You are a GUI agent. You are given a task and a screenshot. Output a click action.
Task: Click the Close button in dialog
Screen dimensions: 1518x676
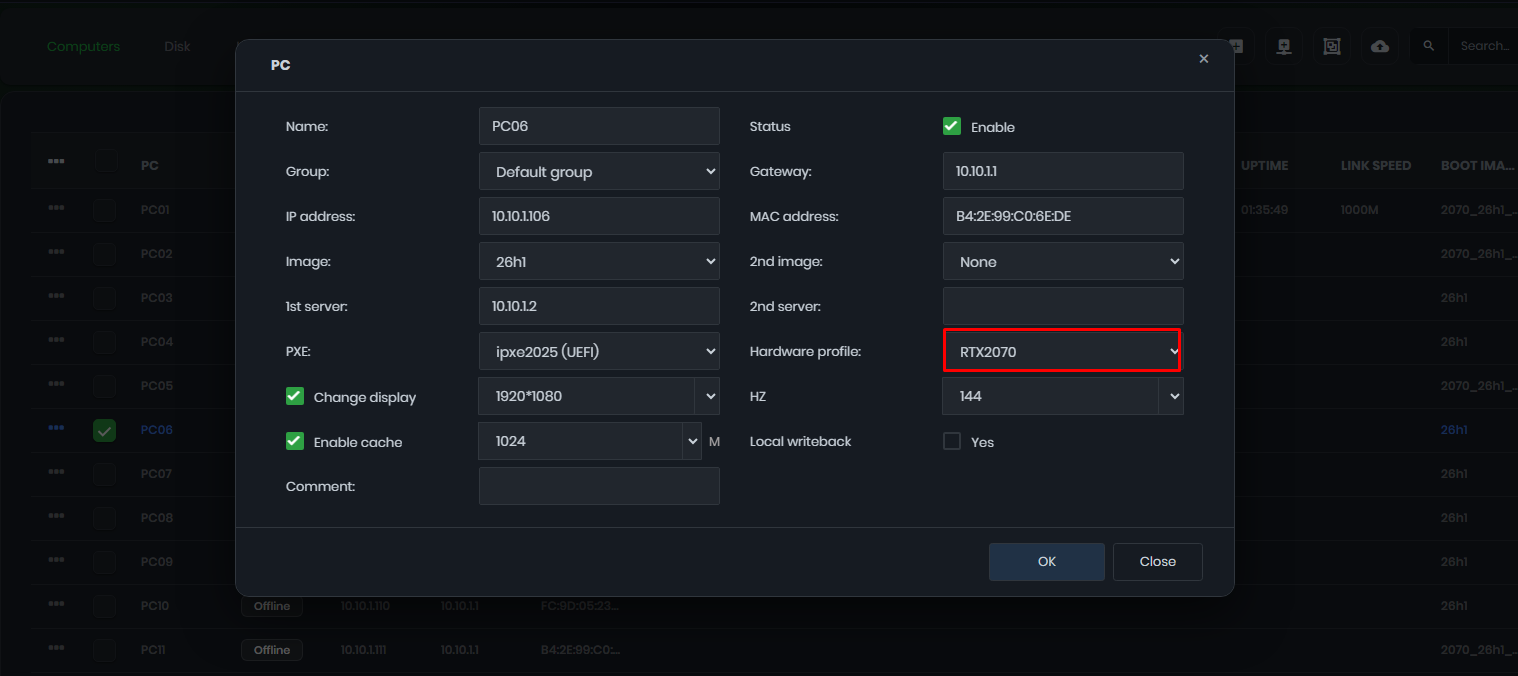pyautogui.click(x=1158, y=561)
